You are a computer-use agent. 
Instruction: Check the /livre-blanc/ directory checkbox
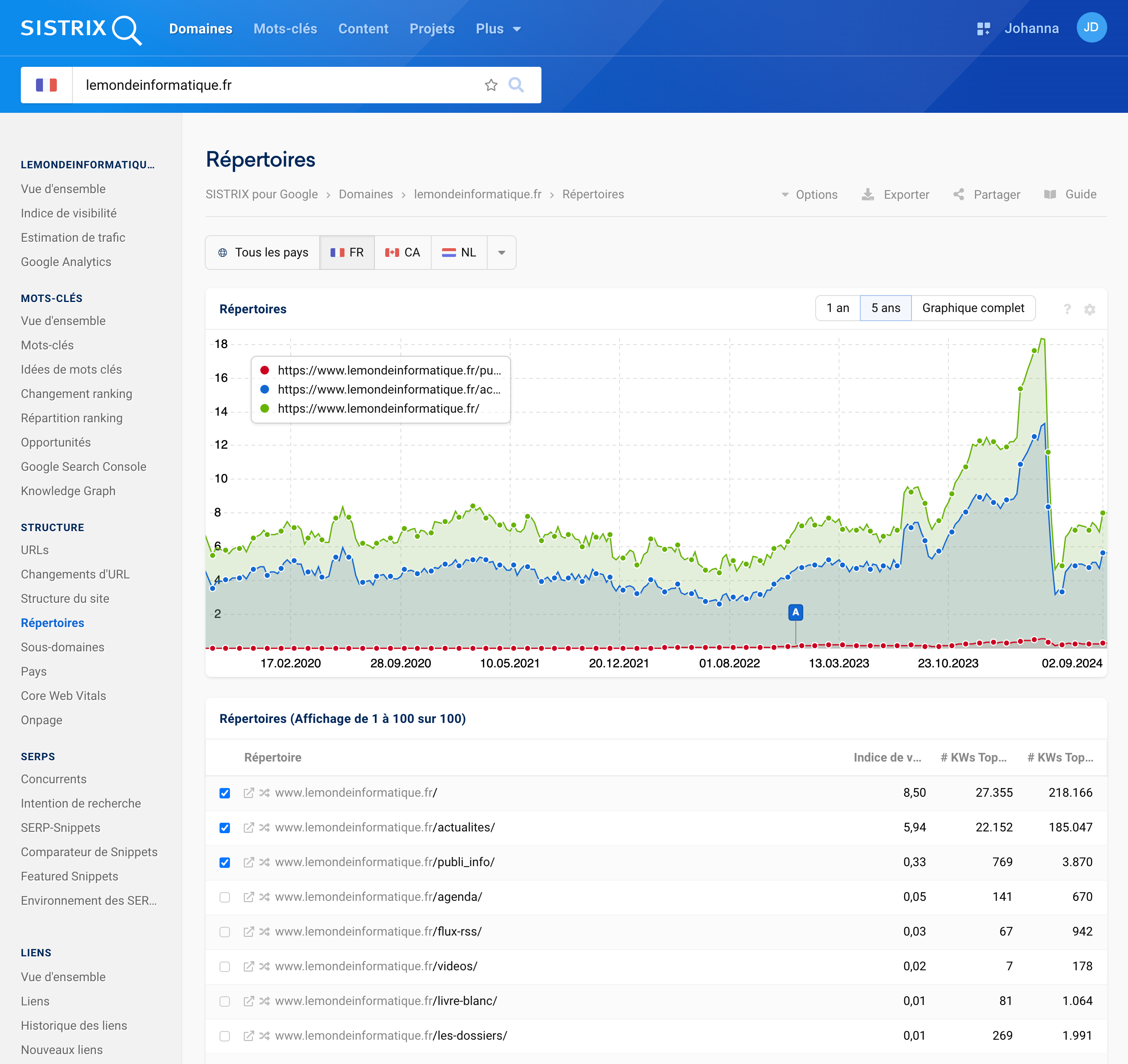pos(225,1001)
